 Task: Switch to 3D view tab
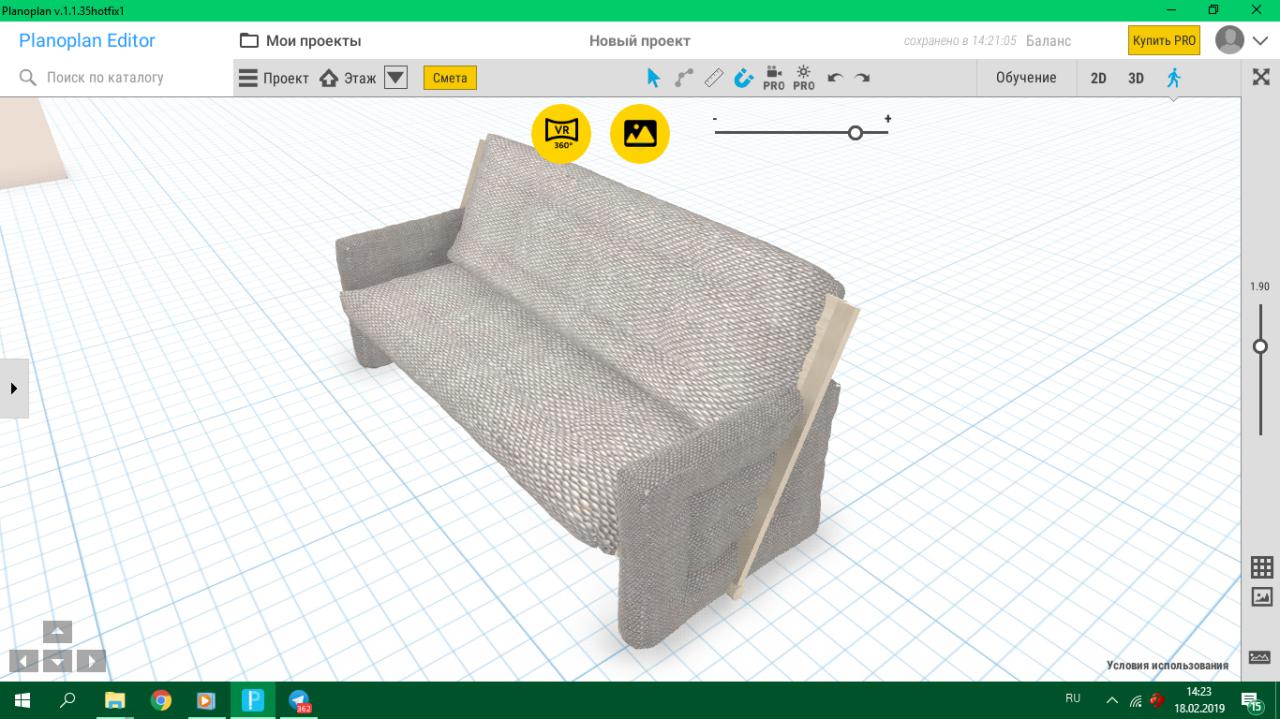pos(1136,78)
